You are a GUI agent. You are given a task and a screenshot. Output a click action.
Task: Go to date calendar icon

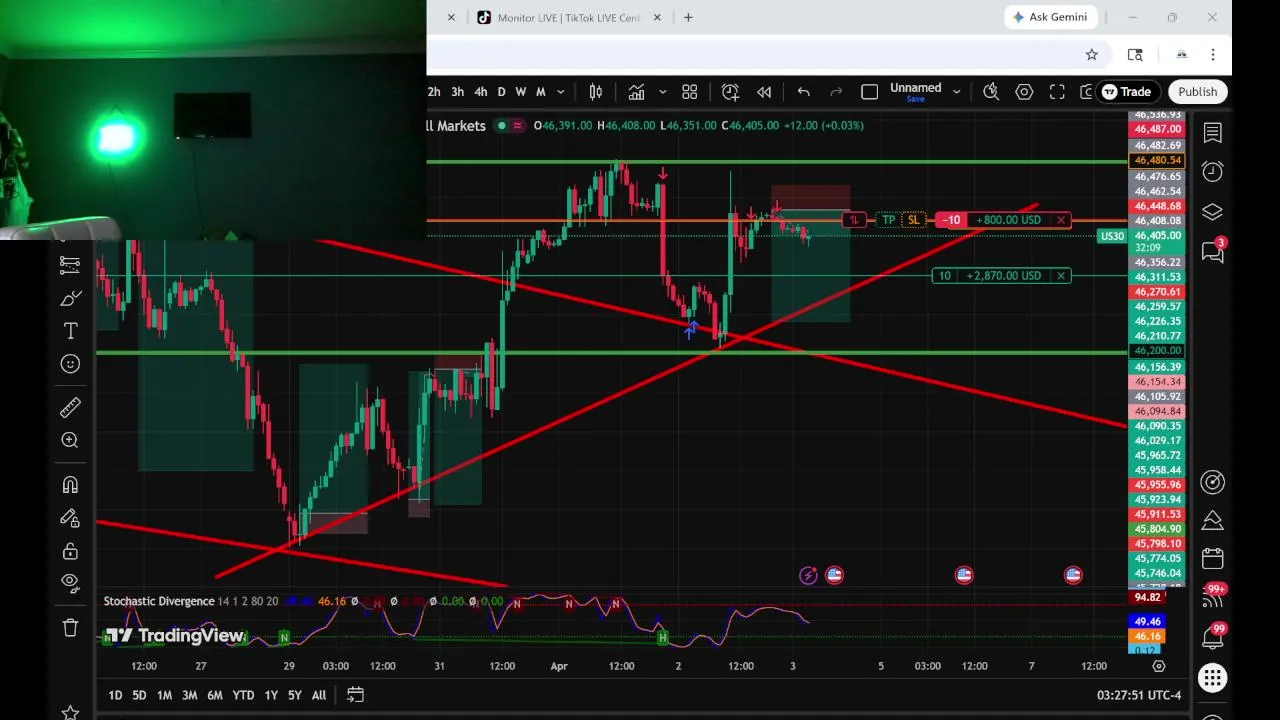355,695
